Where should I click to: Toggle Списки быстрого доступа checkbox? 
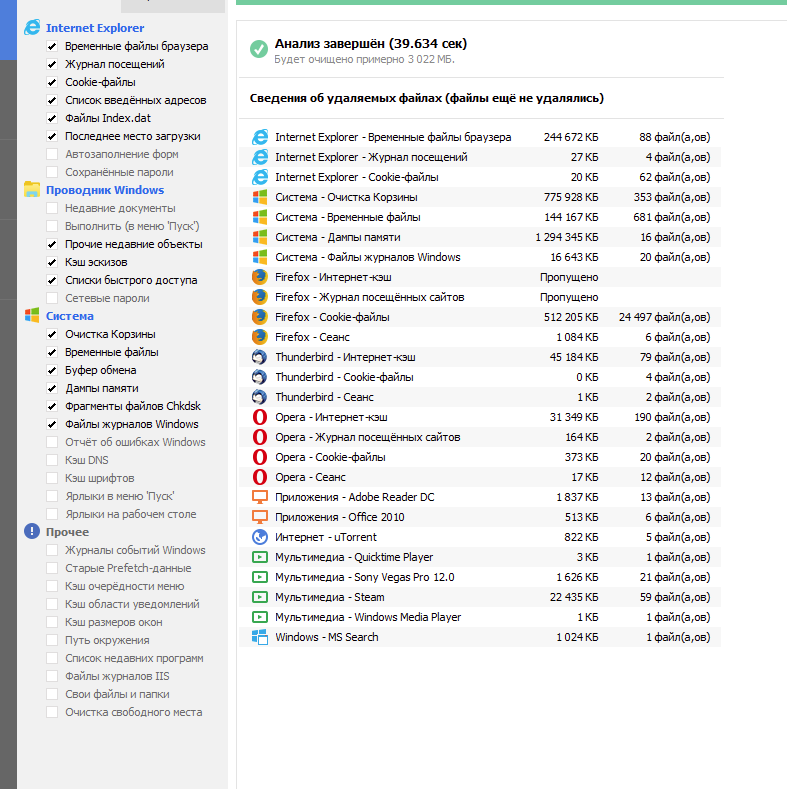[52, 280]
